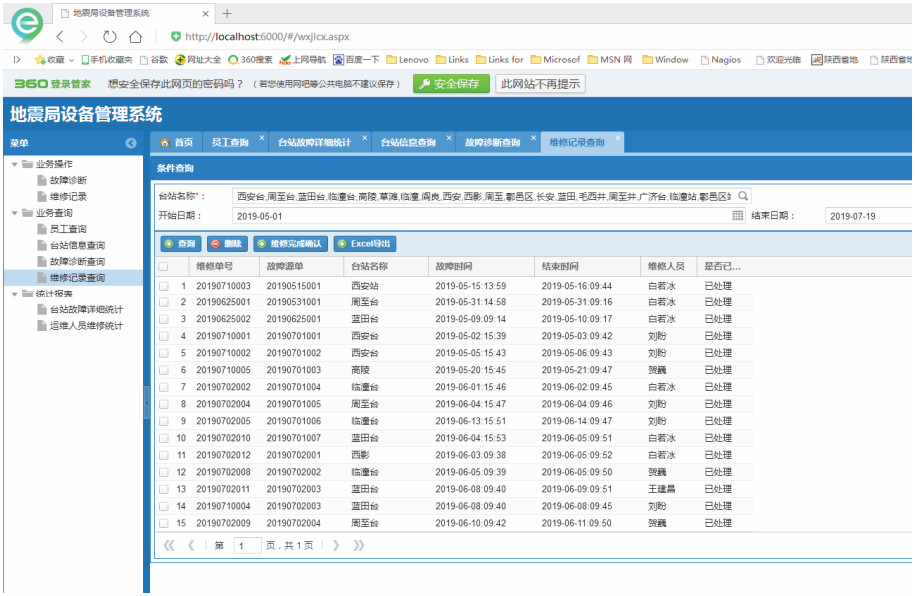Viewport: 916px width, 596px height.
Task: Collapse the 业务操作 tree node
Action: [15, 164]
